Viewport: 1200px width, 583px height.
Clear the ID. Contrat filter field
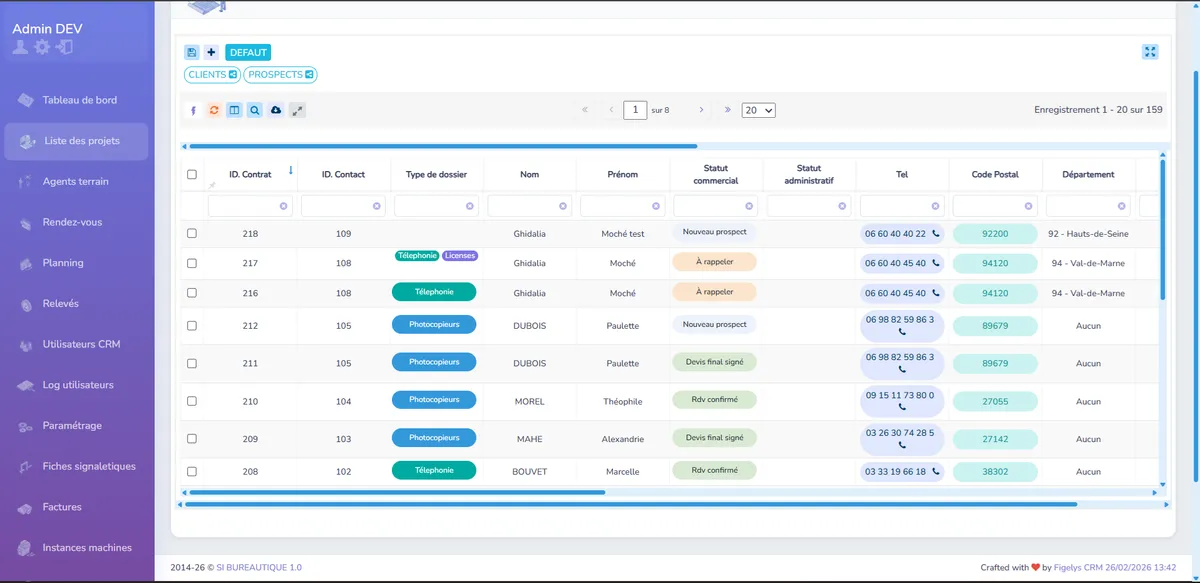pyautogui.click(x=283, y=206)
